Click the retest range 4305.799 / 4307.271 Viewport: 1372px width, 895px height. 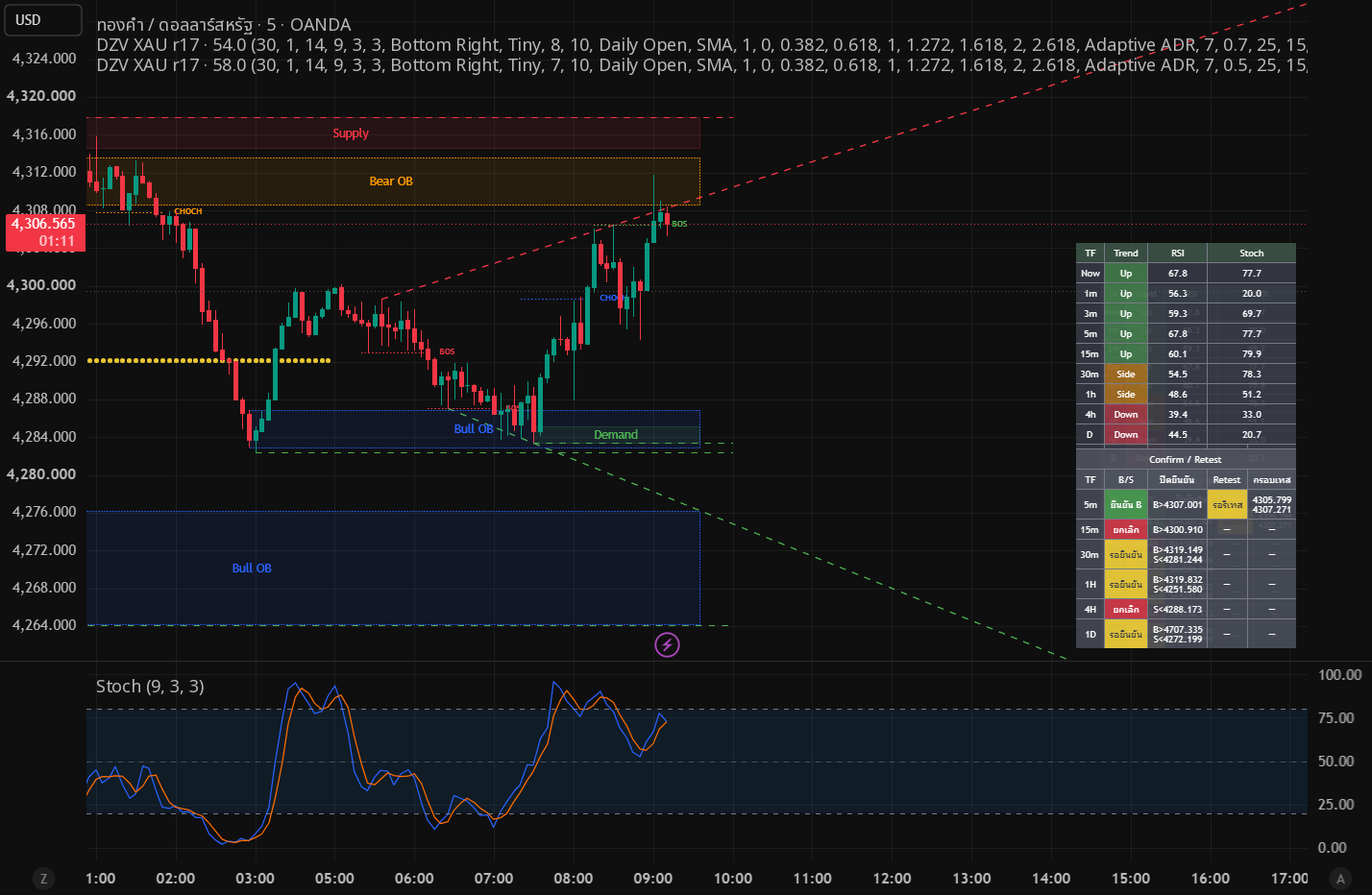[x=1272, y=504]
